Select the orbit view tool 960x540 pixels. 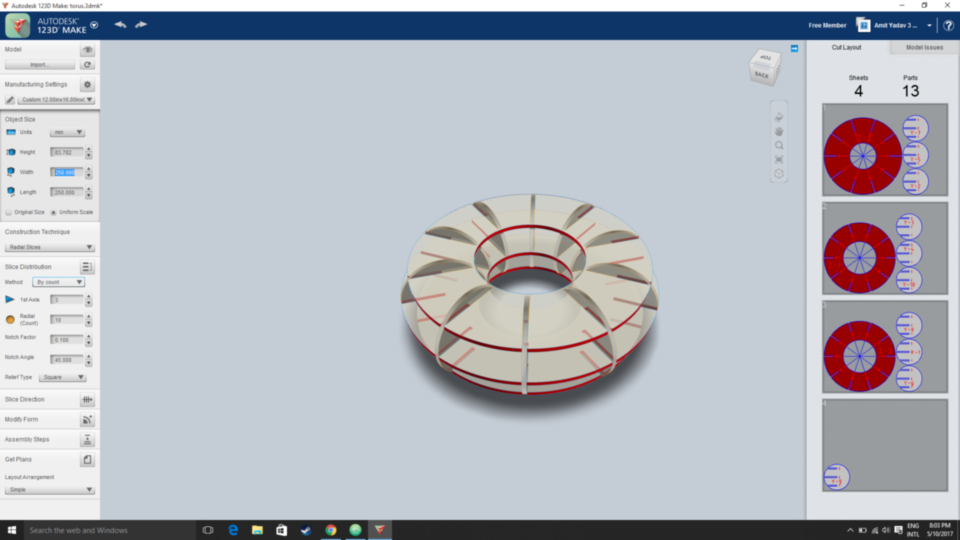point(779,117)
